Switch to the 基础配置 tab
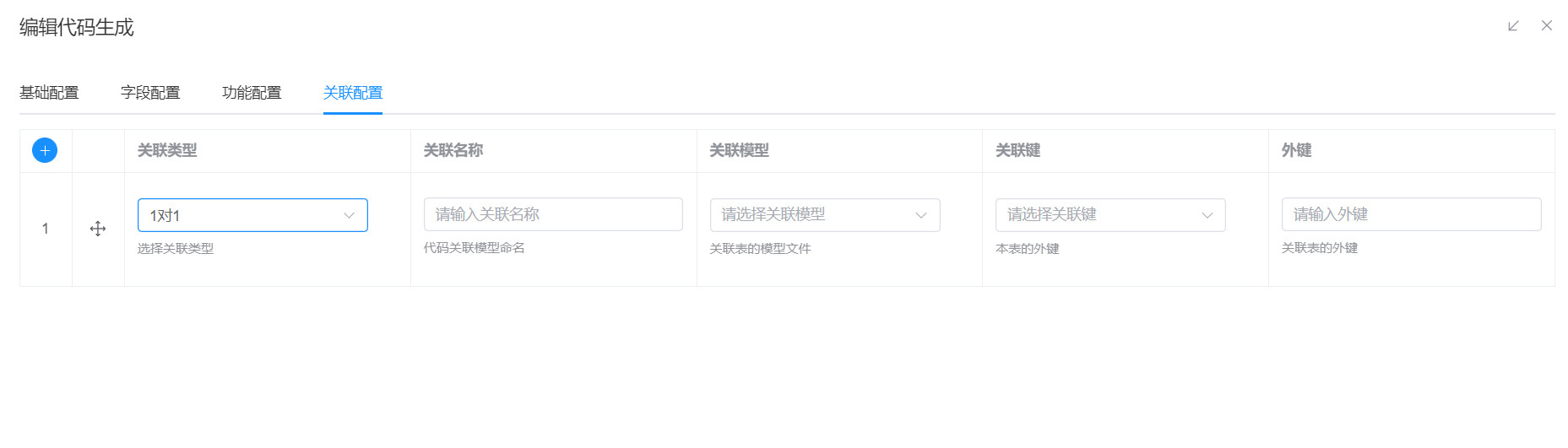This screenshot has height=448, width=1568. click(x=49, y=93)
